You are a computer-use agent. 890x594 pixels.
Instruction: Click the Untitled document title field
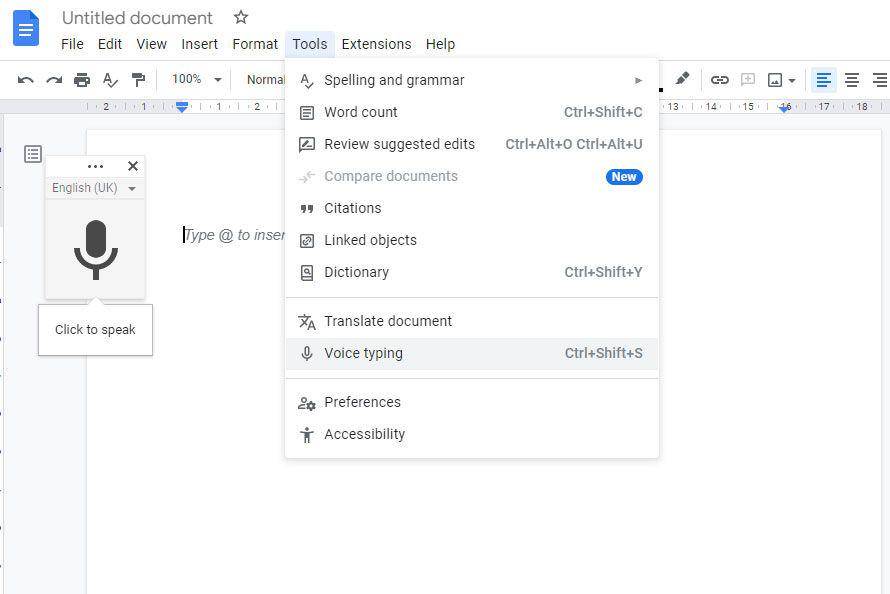pos(137,18)
